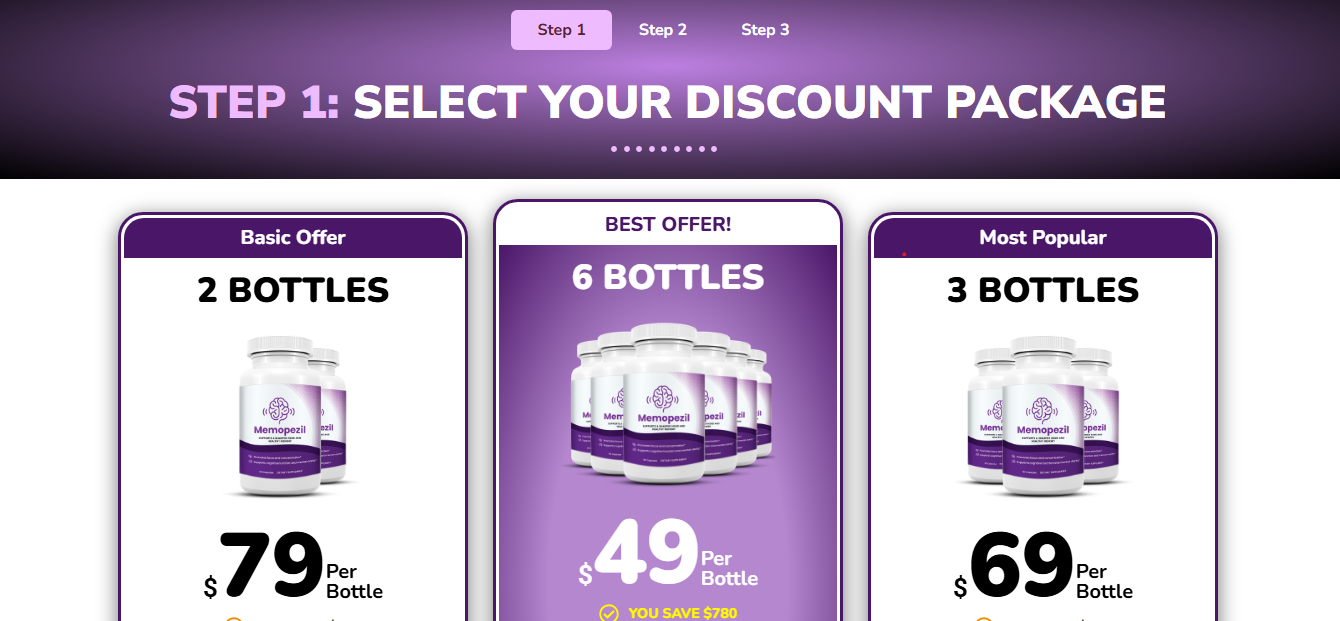Image resolution: width=1340 pixels, height=621 pixels.
Task: Select the Most Popular header banner
Action: point(1043,238)
